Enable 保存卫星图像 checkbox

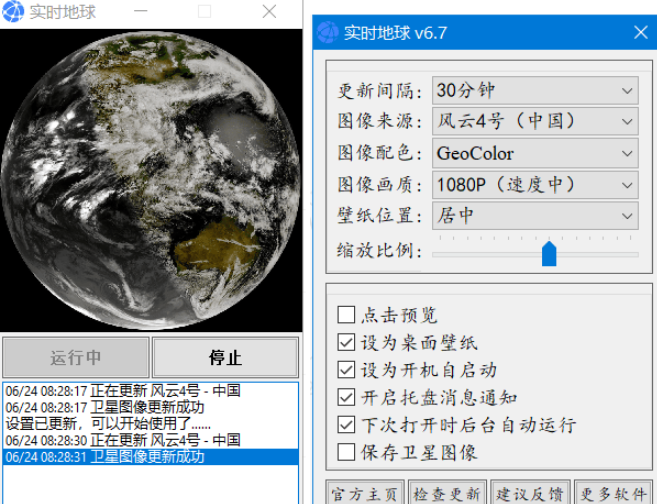pos(346,452)
